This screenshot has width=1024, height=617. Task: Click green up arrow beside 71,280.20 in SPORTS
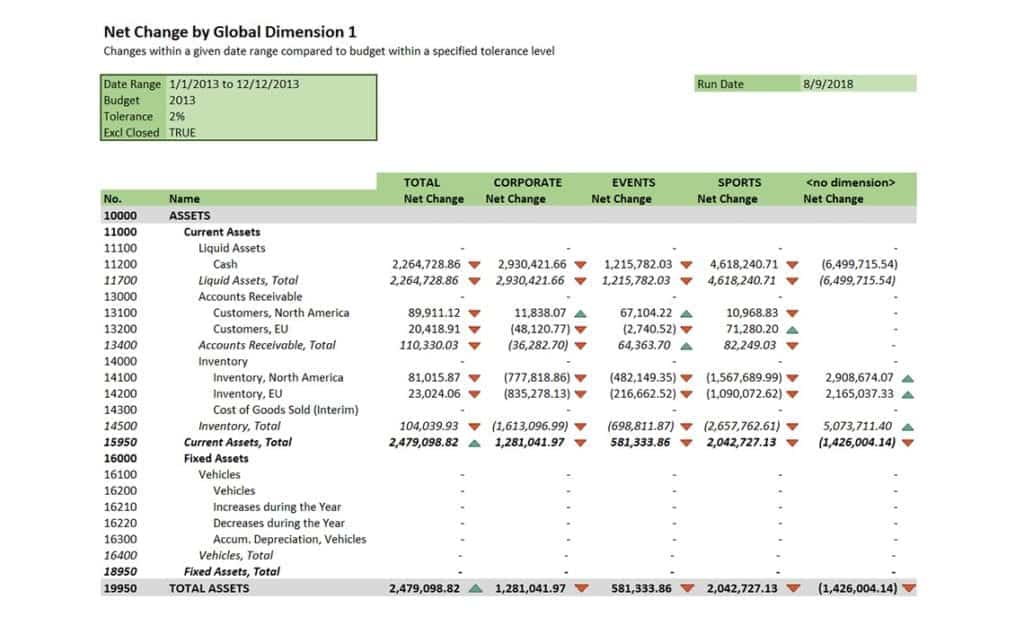pos(792,329)
